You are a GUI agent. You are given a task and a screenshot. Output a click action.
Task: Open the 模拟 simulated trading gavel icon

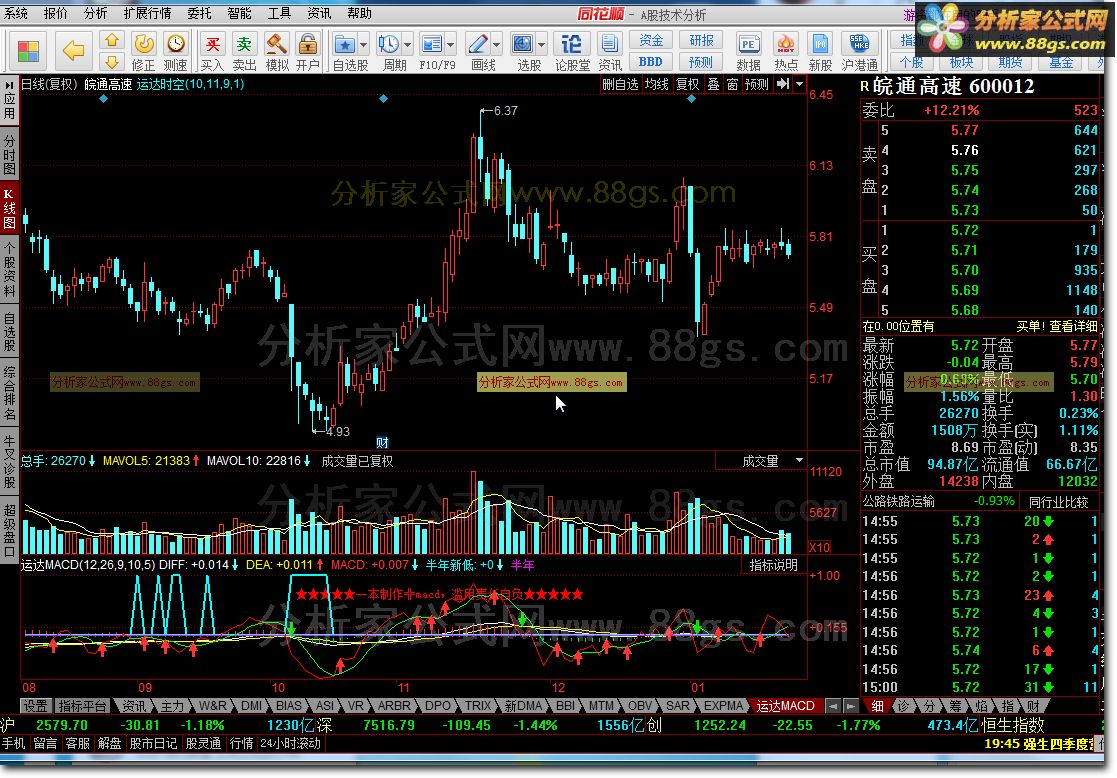(276, 44)
